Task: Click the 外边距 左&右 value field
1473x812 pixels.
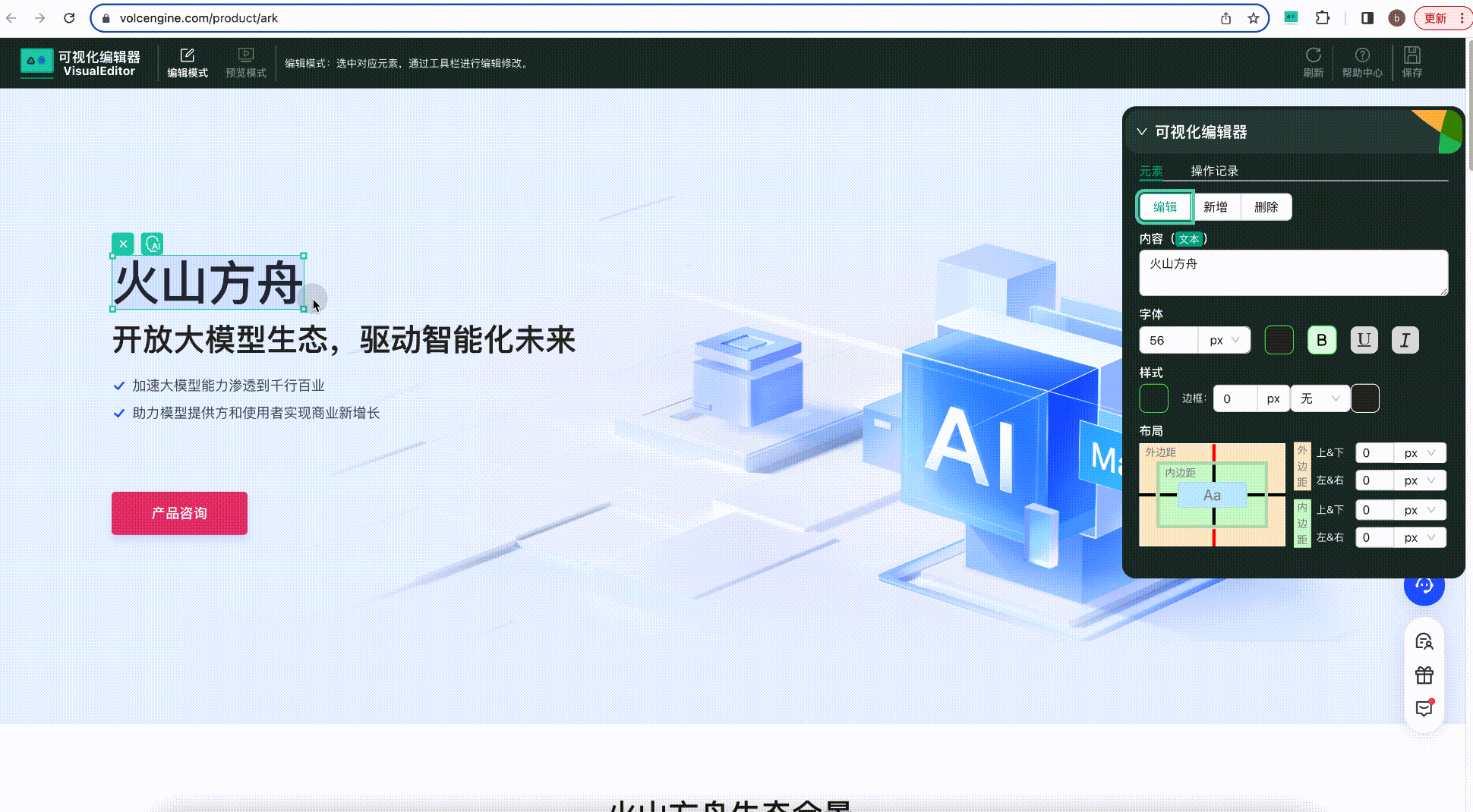Action: [x=1375, y=480]
